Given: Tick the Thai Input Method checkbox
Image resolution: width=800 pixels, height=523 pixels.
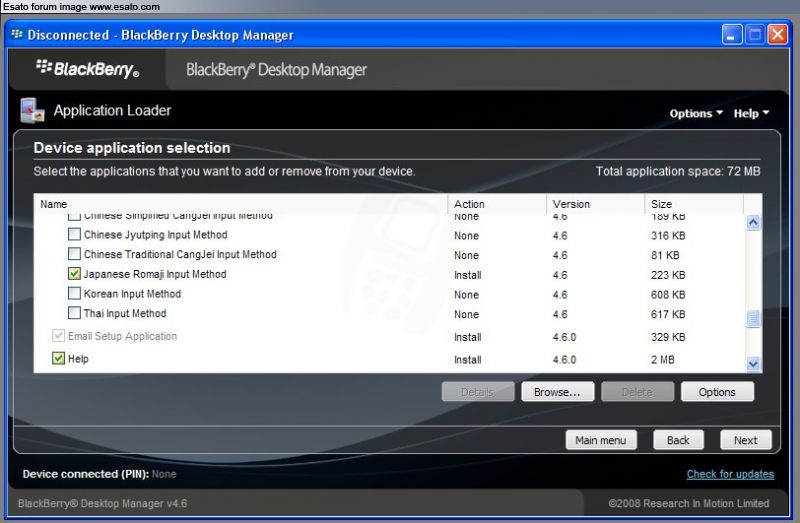Looking at the screenshot, I should point(74,312).
